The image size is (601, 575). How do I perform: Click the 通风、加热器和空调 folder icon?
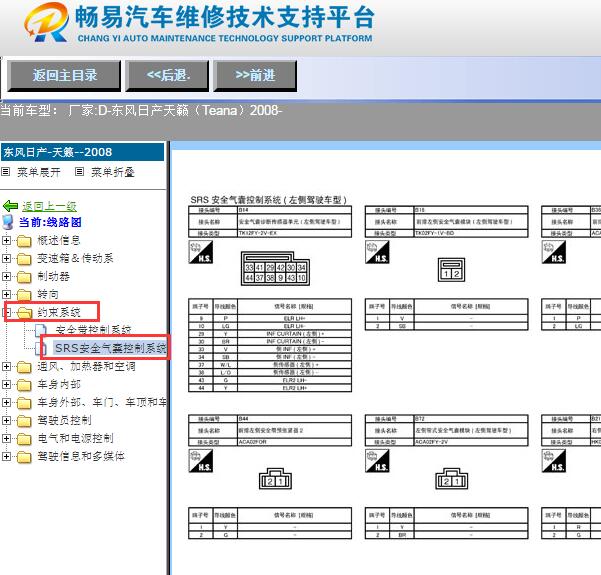(x=24, y=367)
